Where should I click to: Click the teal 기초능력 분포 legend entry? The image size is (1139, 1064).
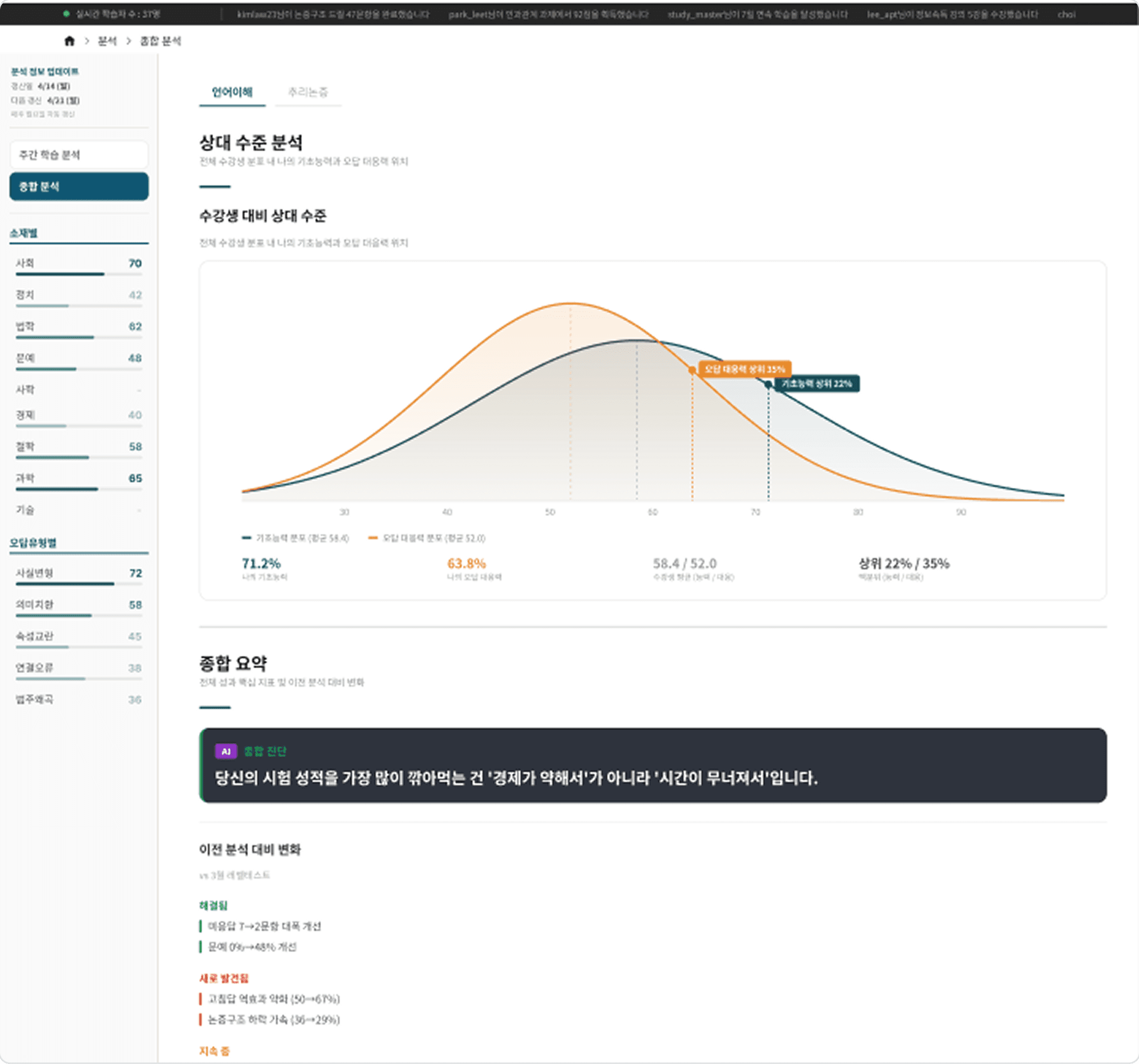click(295, 538)
